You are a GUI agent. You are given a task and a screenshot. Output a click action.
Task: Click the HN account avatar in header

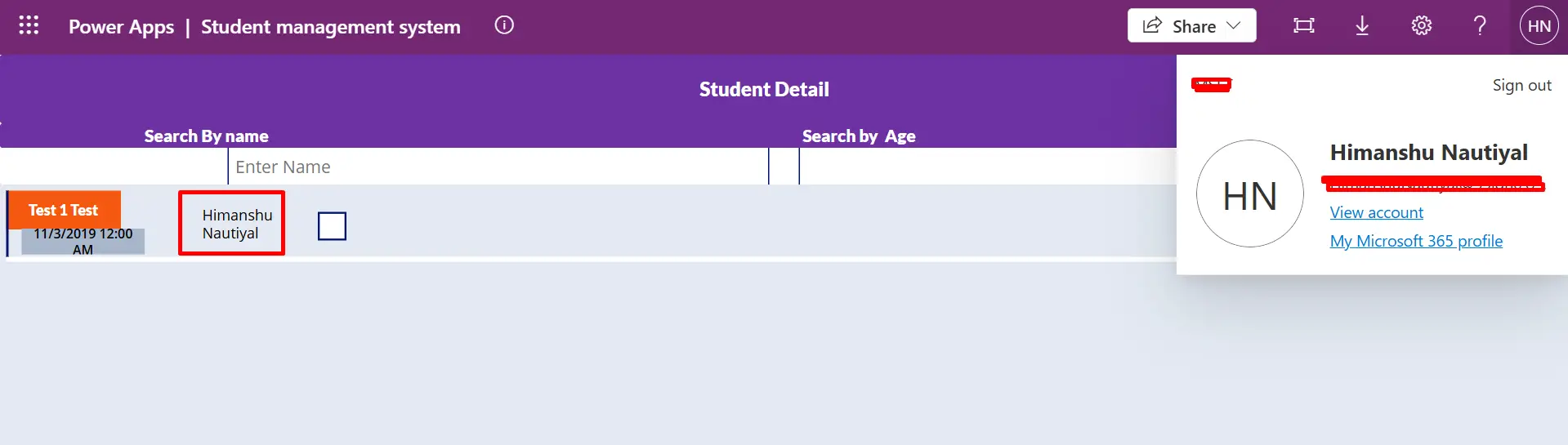(x=1539, y=26)
